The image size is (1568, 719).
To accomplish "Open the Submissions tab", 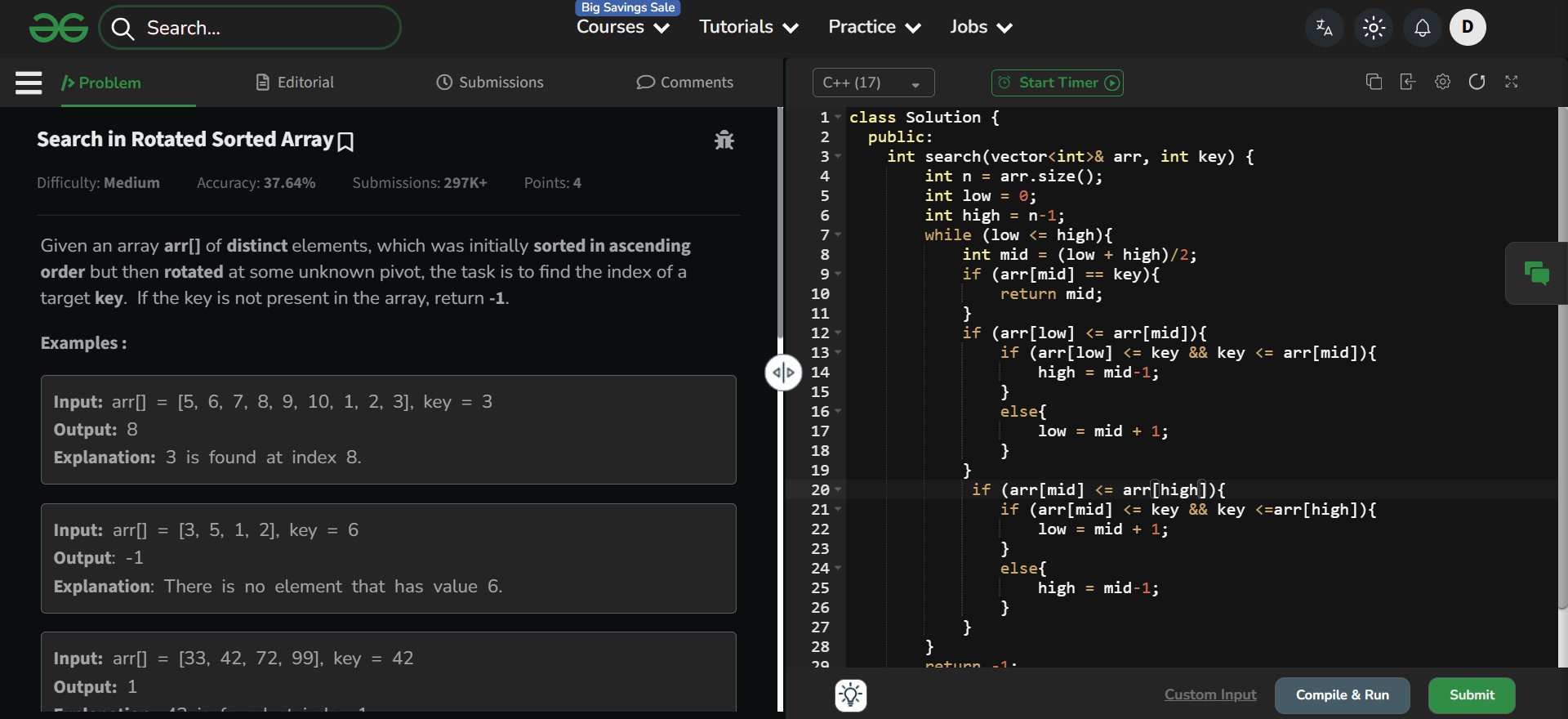I will pos(490,83).
